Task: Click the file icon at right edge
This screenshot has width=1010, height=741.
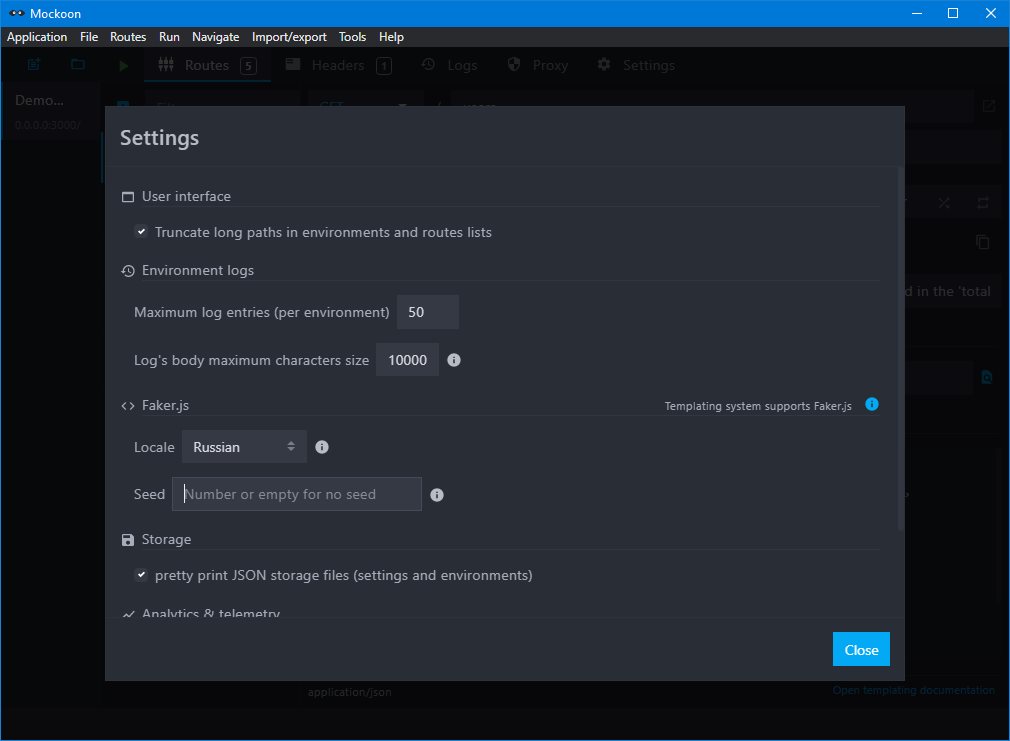Action: [986, 377]
